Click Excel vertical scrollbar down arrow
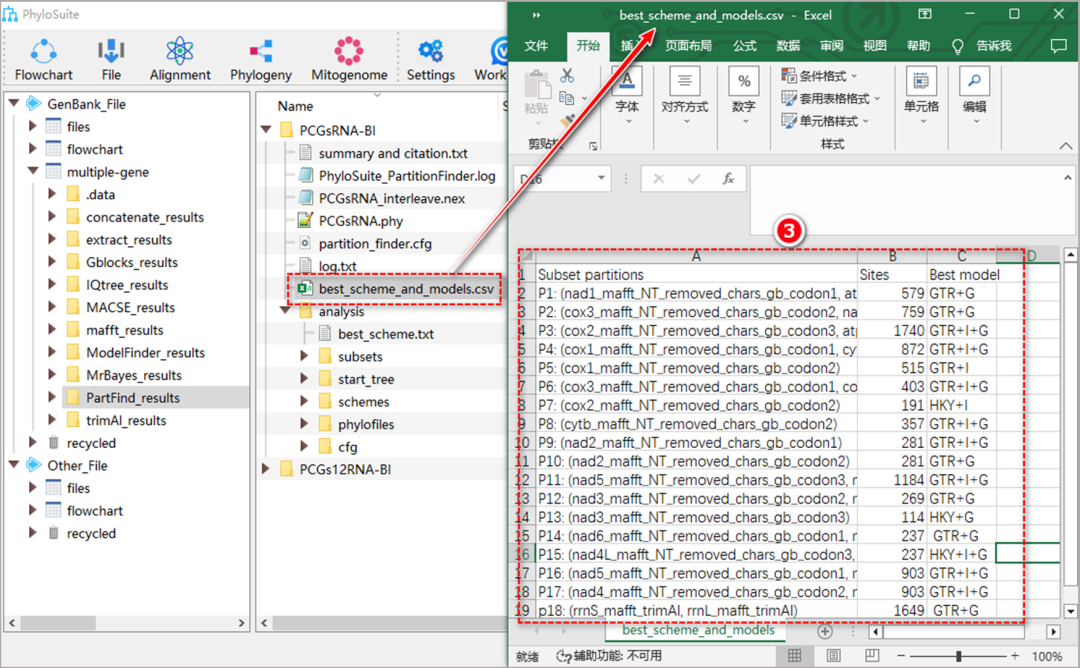This screenshot has height=668, width=1080. [1070, 610]
